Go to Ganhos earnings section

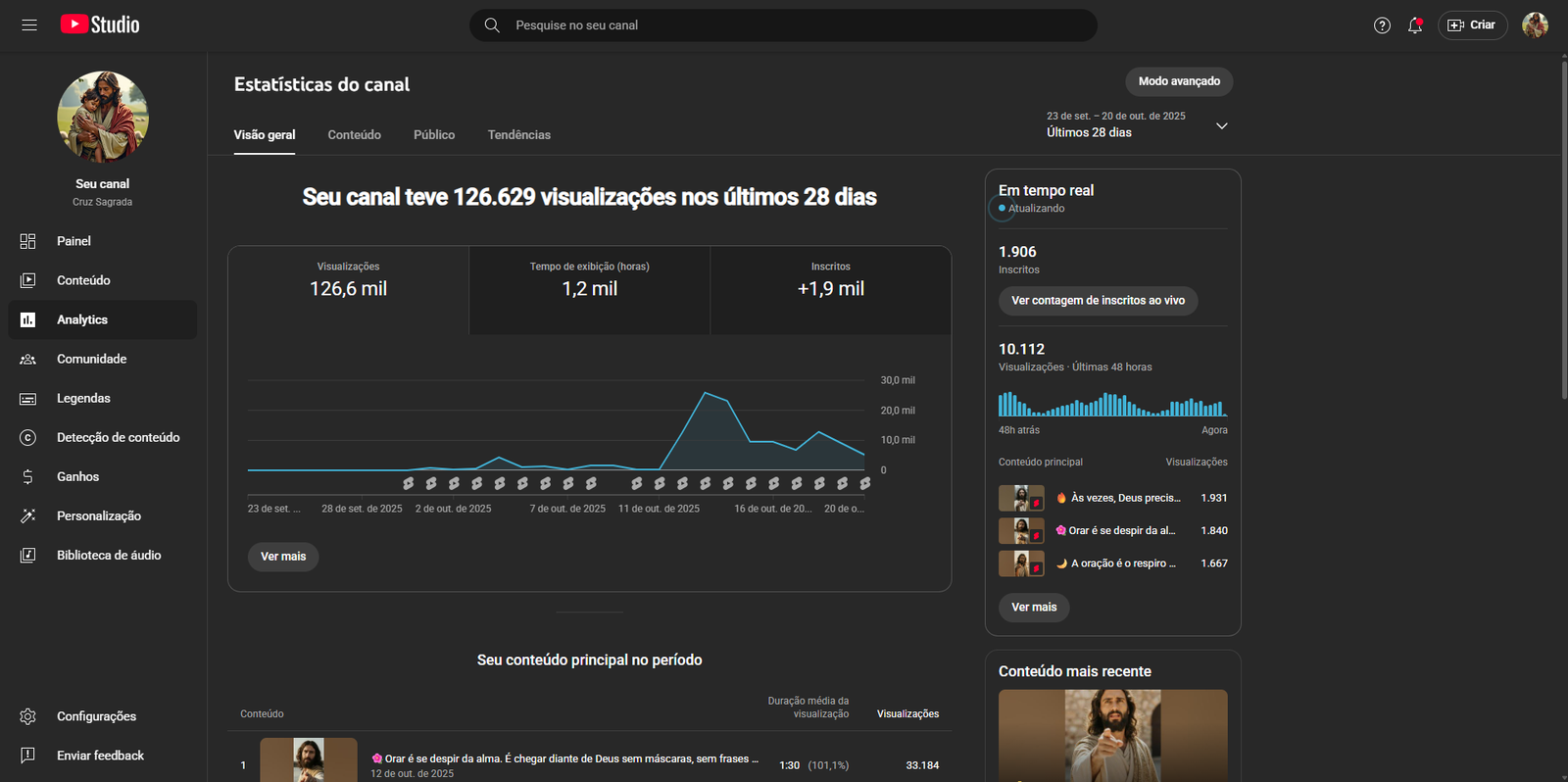77,477
